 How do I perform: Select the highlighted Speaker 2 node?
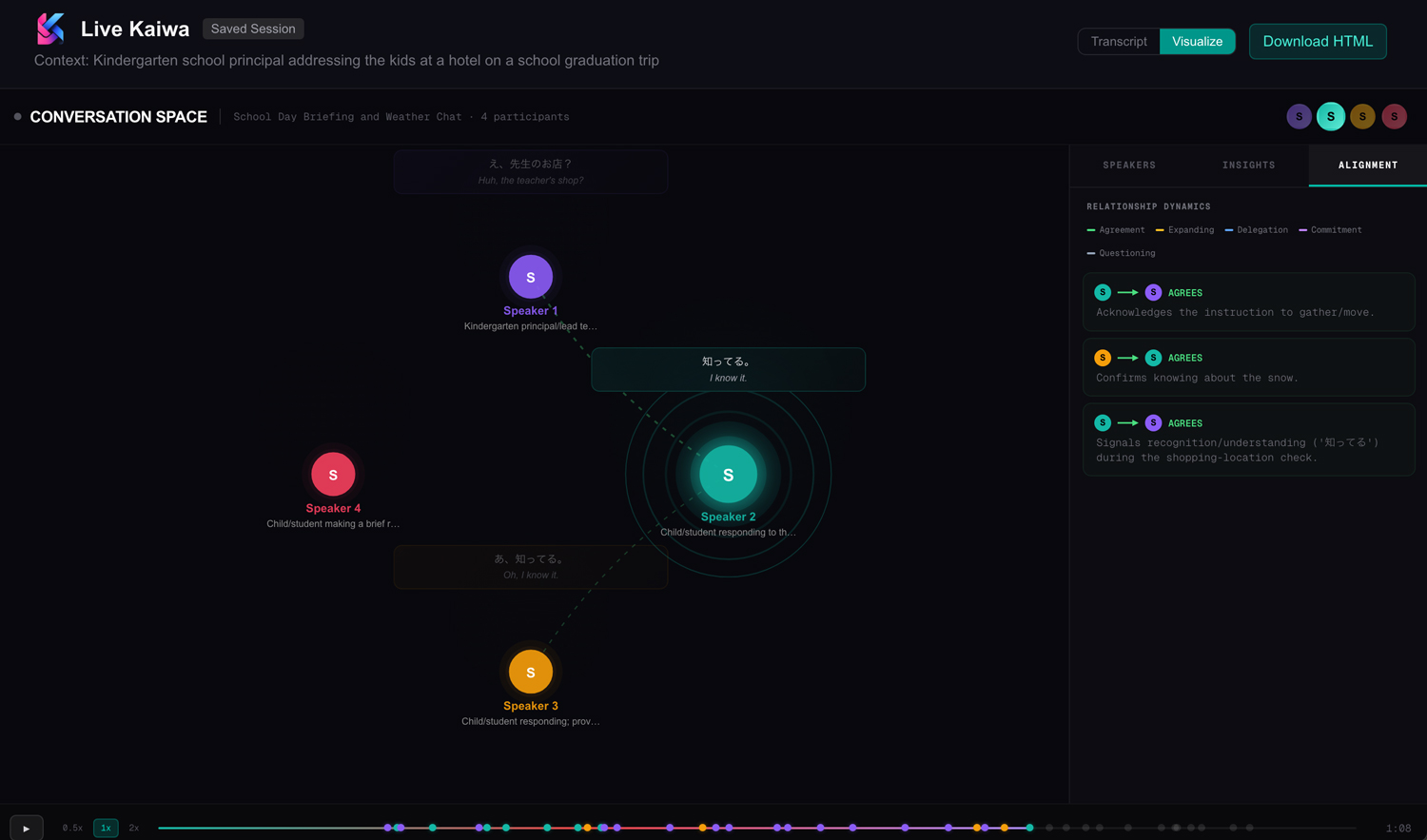(x=728, y=474)
